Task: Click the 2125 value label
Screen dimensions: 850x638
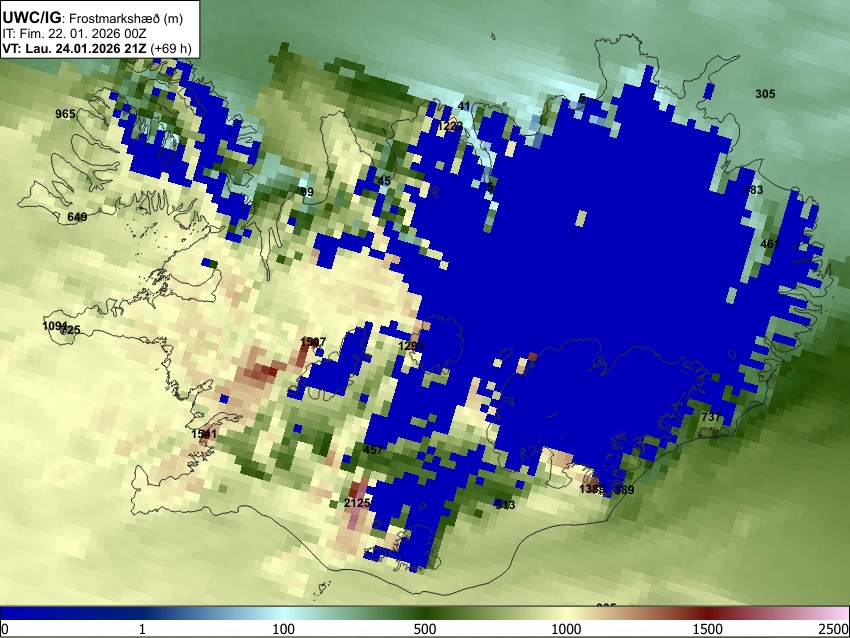Action: pos(357,503)
